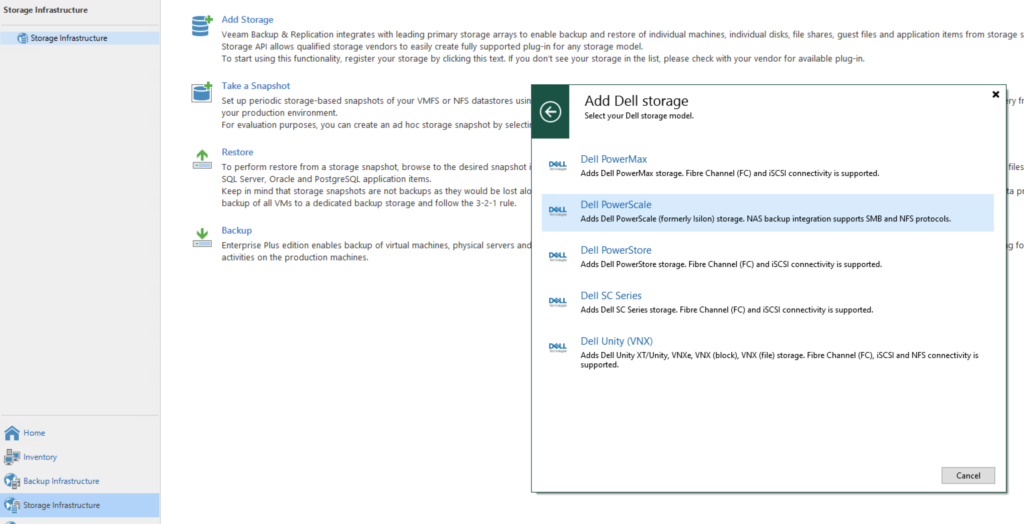Click the Add Storage icon
Viewport: 1024px width, 524px height.
202,26
